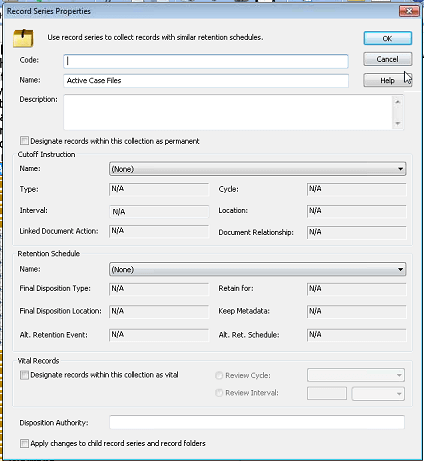Toggle apply changes to child record series
424x461 pixels.
pos(24,443)
